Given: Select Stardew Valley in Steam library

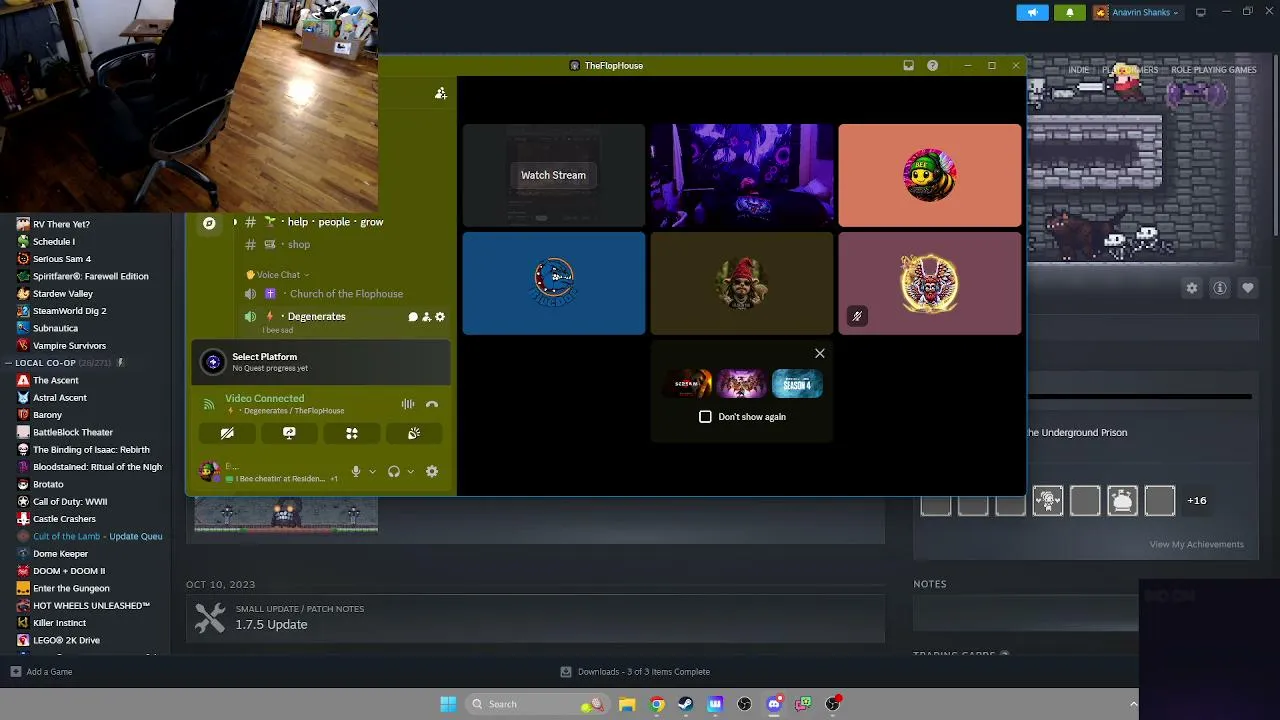Looking at the screenshot, I should (62, 294).
